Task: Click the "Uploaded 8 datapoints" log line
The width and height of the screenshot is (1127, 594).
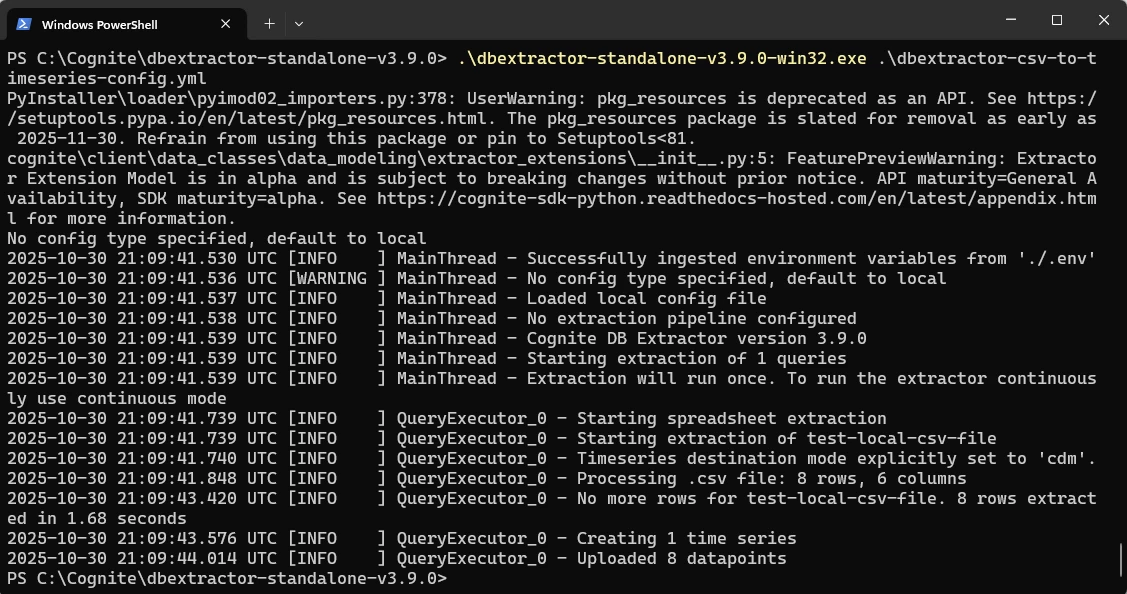Action: coord(681,558)
